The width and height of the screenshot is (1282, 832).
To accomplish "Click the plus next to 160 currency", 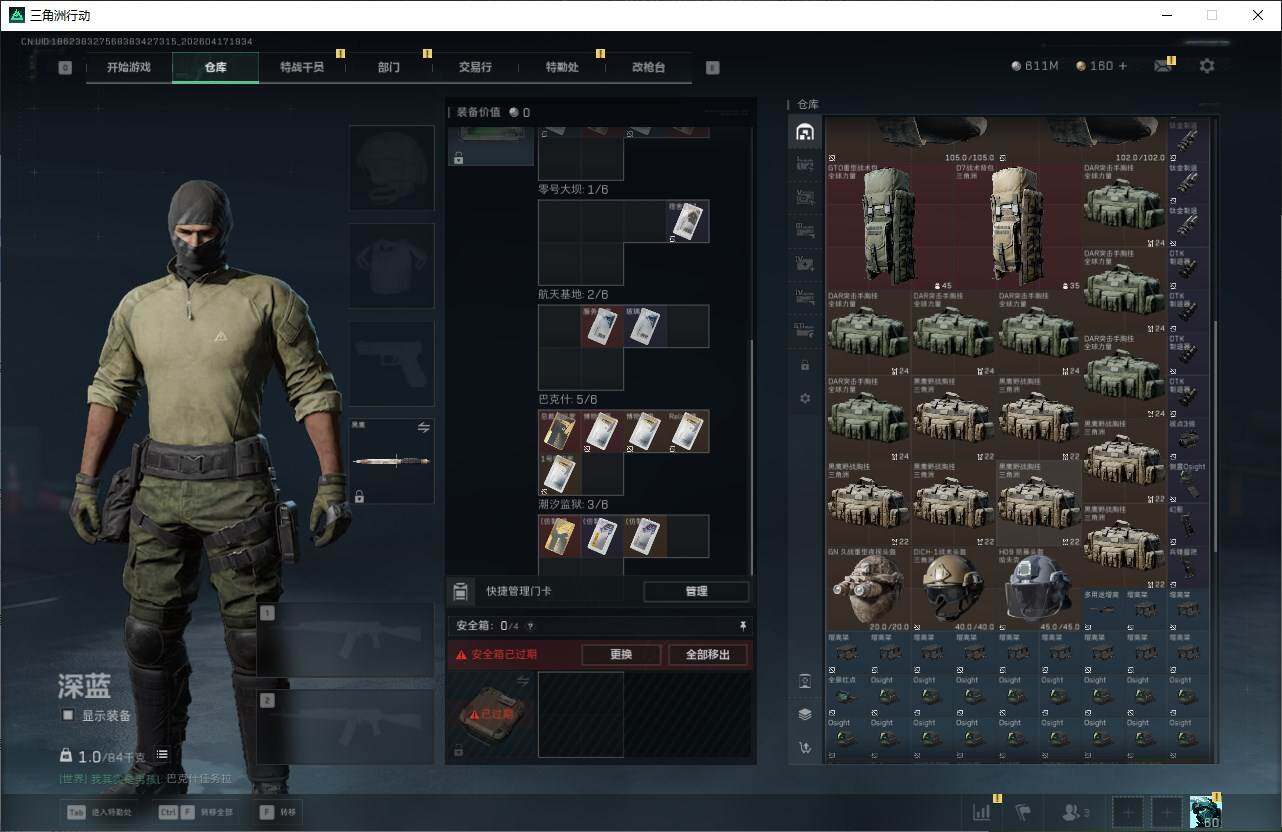I will [1123, 66].
